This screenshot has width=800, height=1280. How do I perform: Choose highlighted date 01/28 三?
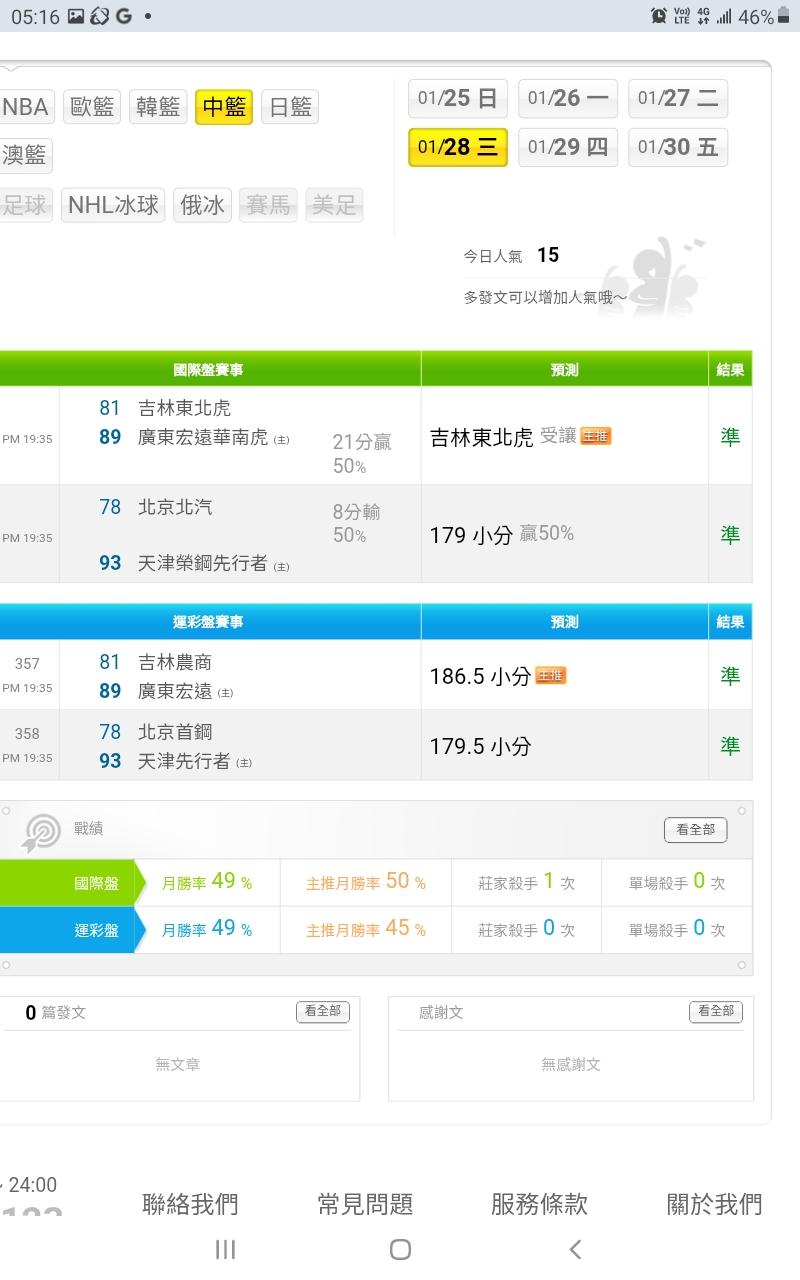coord(458,147)
